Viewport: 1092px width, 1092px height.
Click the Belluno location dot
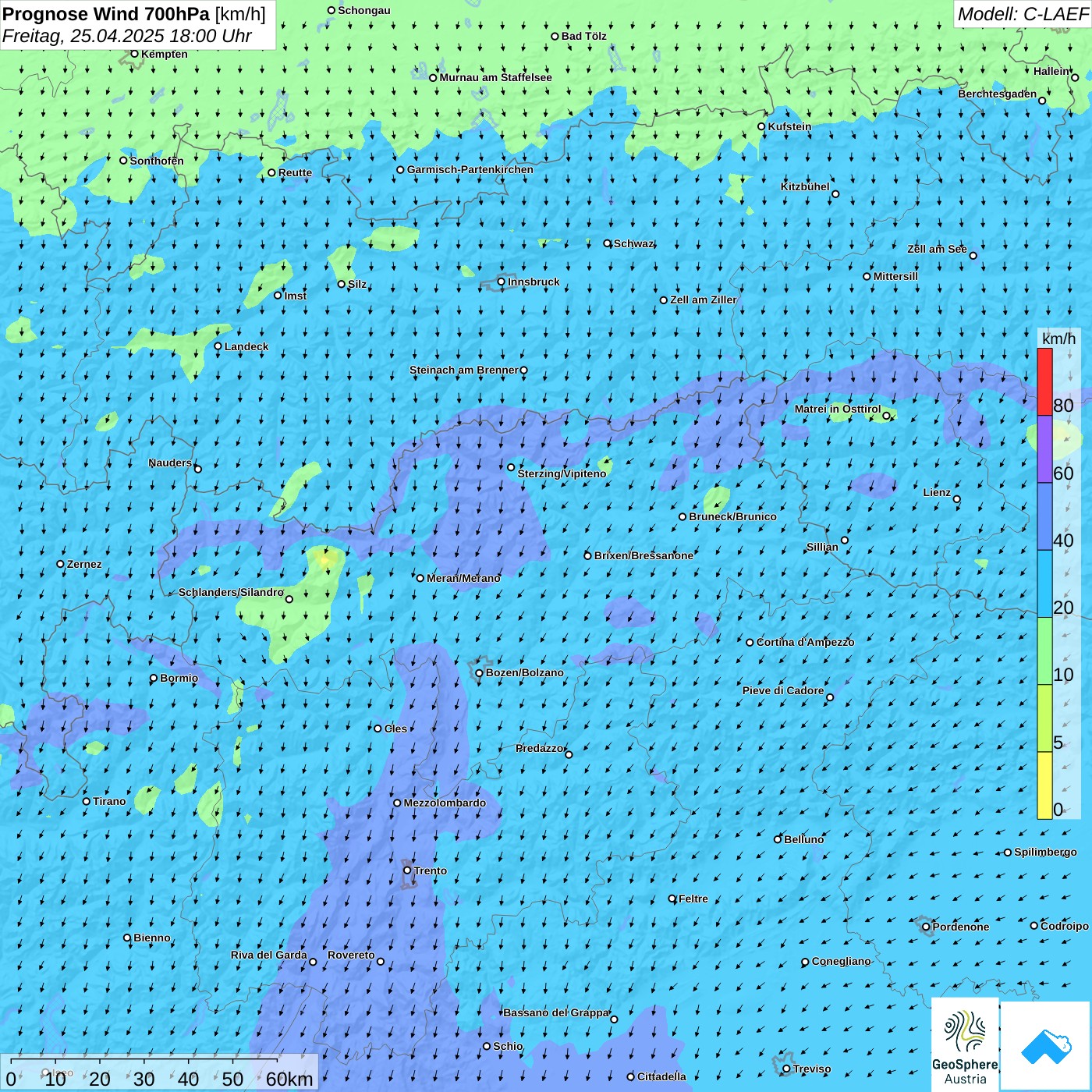[778, 839]
